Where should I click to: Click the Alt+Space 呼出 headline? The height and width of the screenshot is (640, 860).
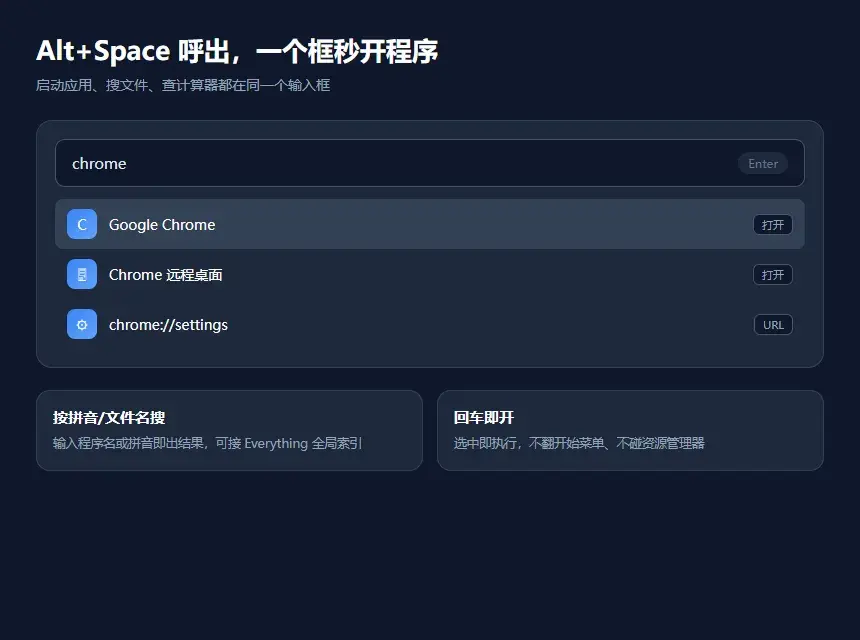coord(237,51)
